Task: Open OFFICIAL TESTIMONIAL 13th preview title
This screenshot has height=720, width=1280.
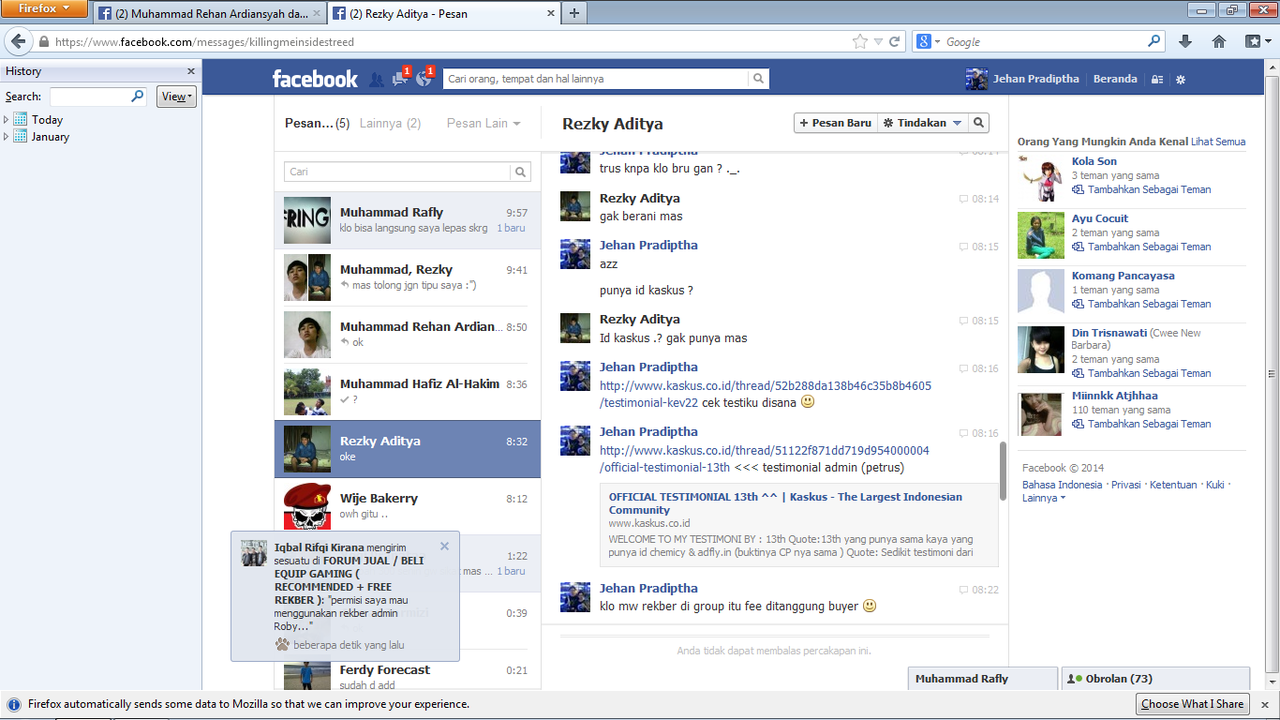Action: [x=785, y=503]
